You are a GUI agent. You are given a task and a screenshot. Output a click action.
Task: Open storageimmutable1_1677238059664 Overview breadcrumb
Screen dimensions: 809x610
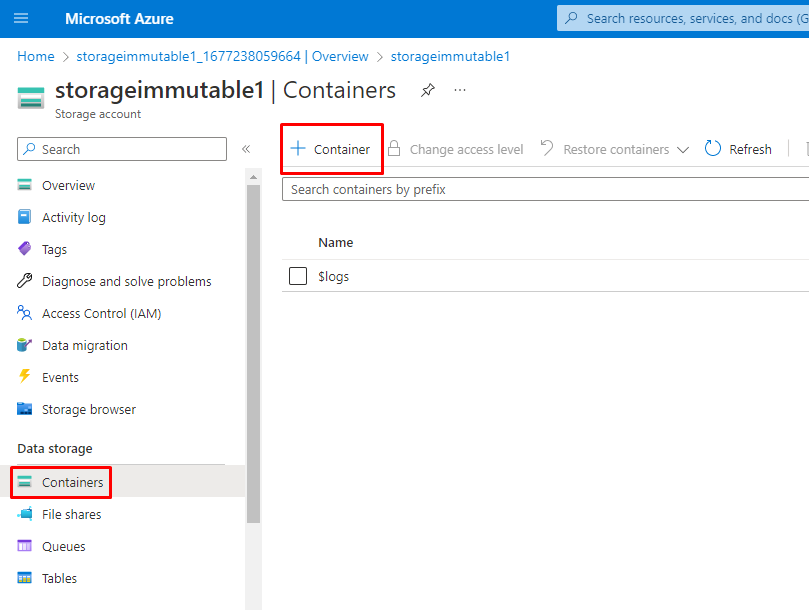[222, 56]
